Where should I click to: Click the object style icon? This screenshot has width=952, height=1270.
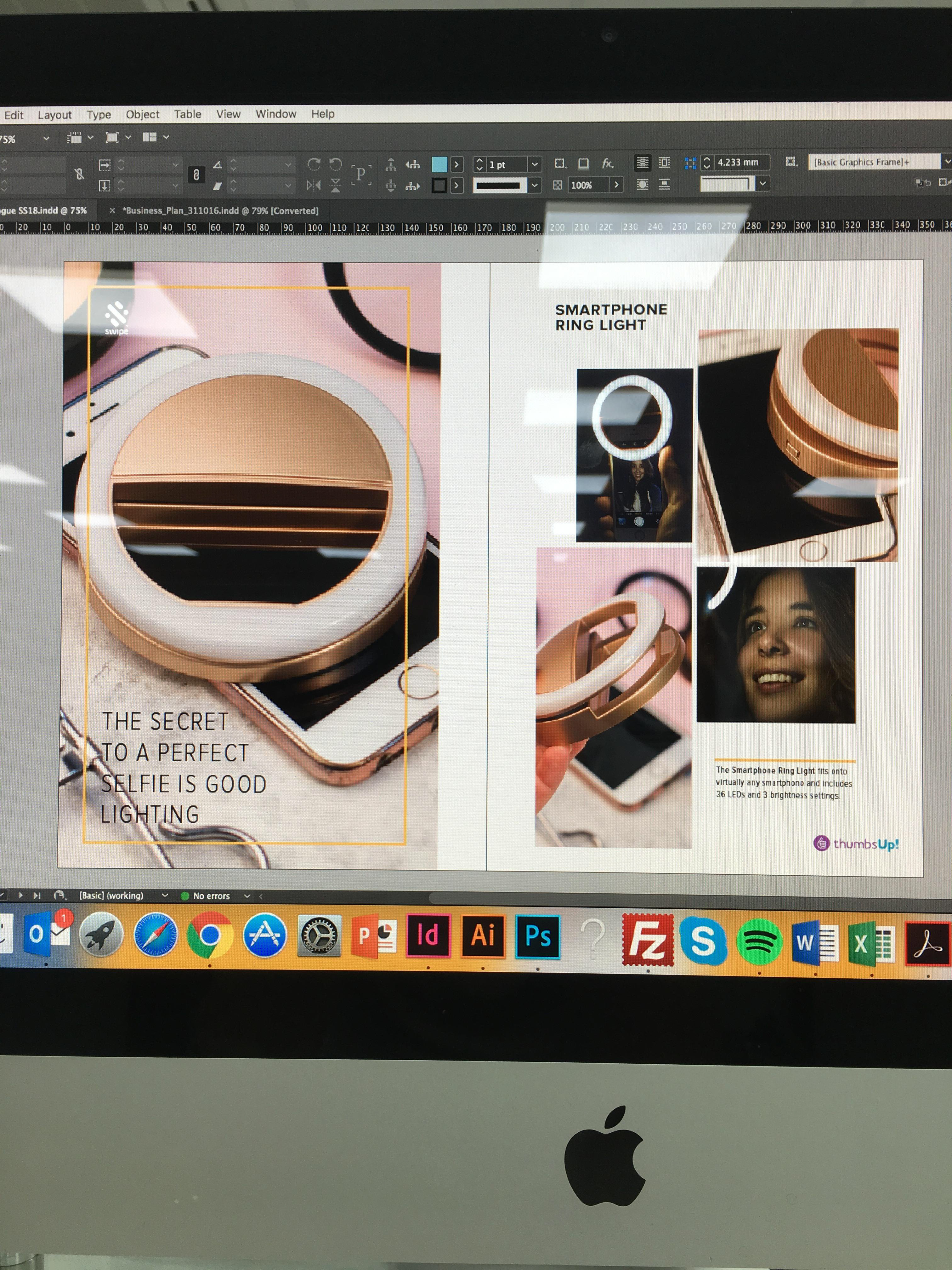pos(792,162)
